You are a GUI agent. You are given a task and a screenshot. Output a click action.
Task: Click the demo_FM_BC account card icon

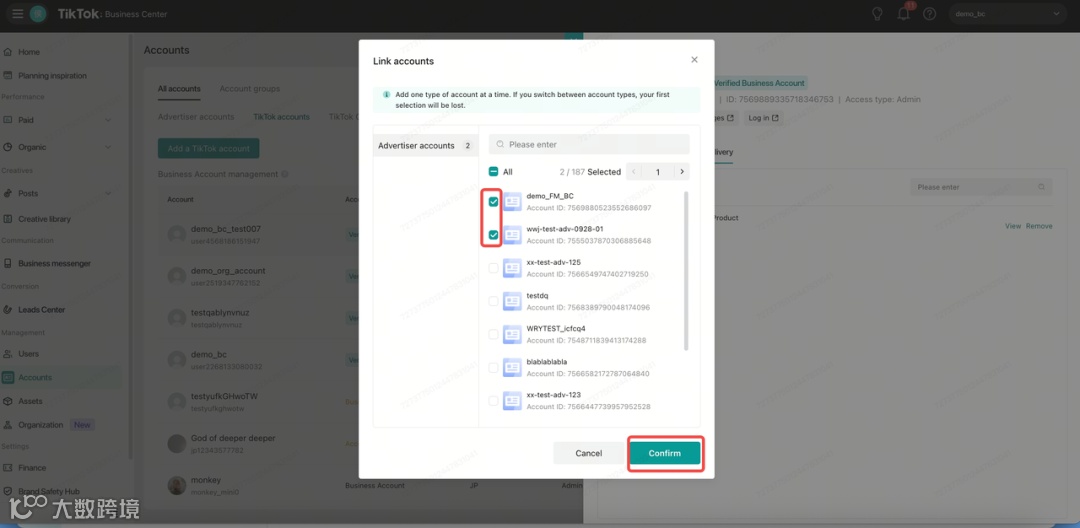coord(512,202)
